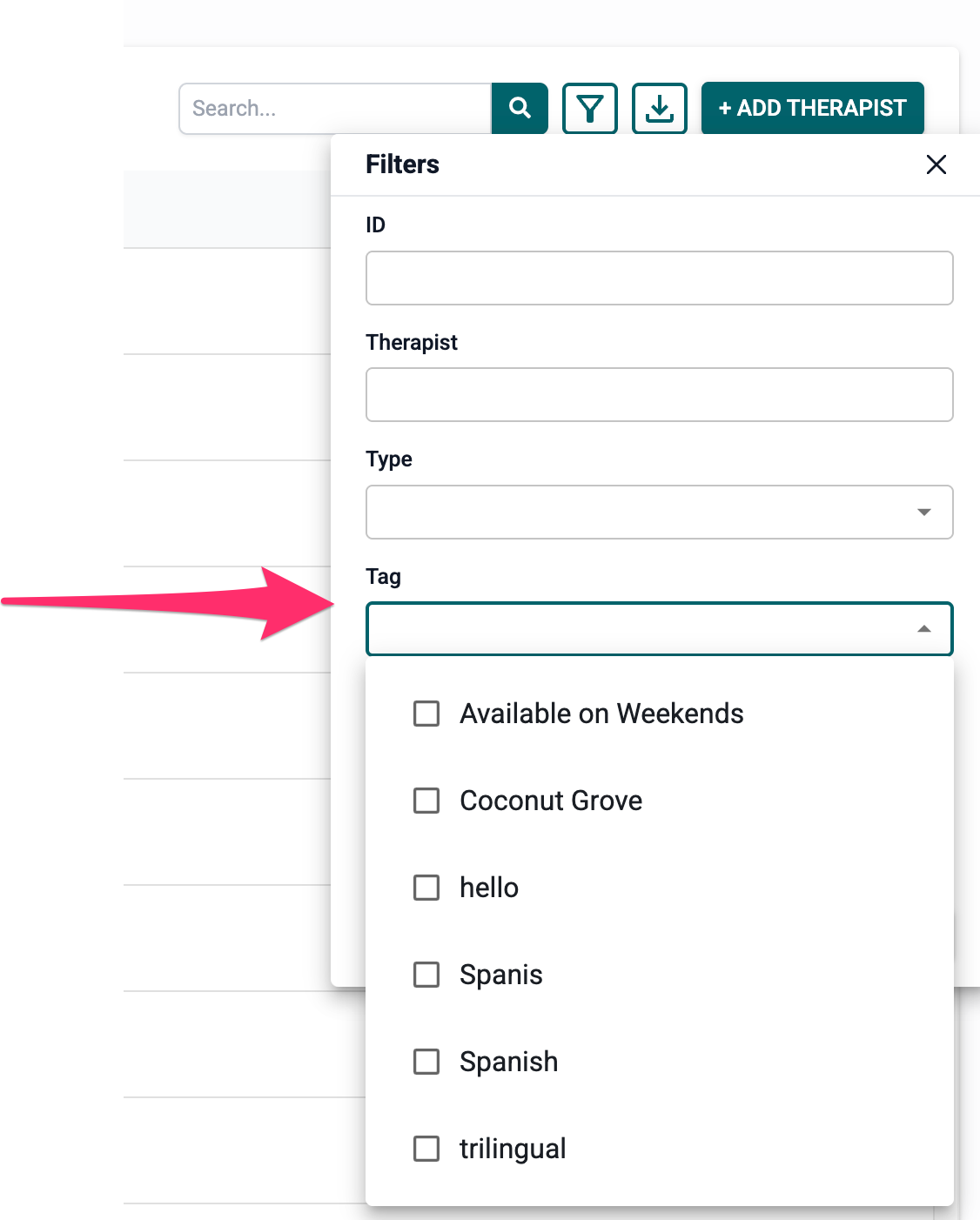Click into the ID filter field
Screen dimensions: 980x1220
coord(660,278)
